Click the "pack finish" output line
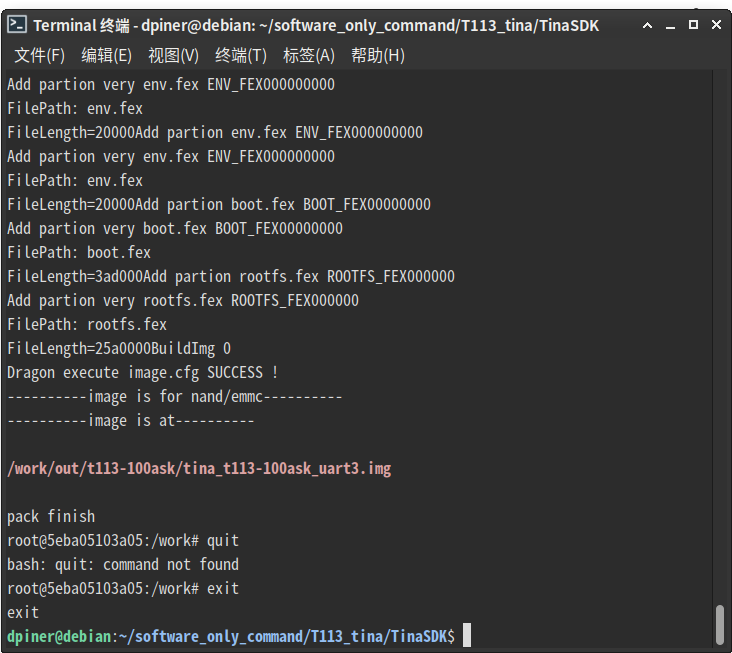Screen dimensions: 732x653 (x=51, y=516)
